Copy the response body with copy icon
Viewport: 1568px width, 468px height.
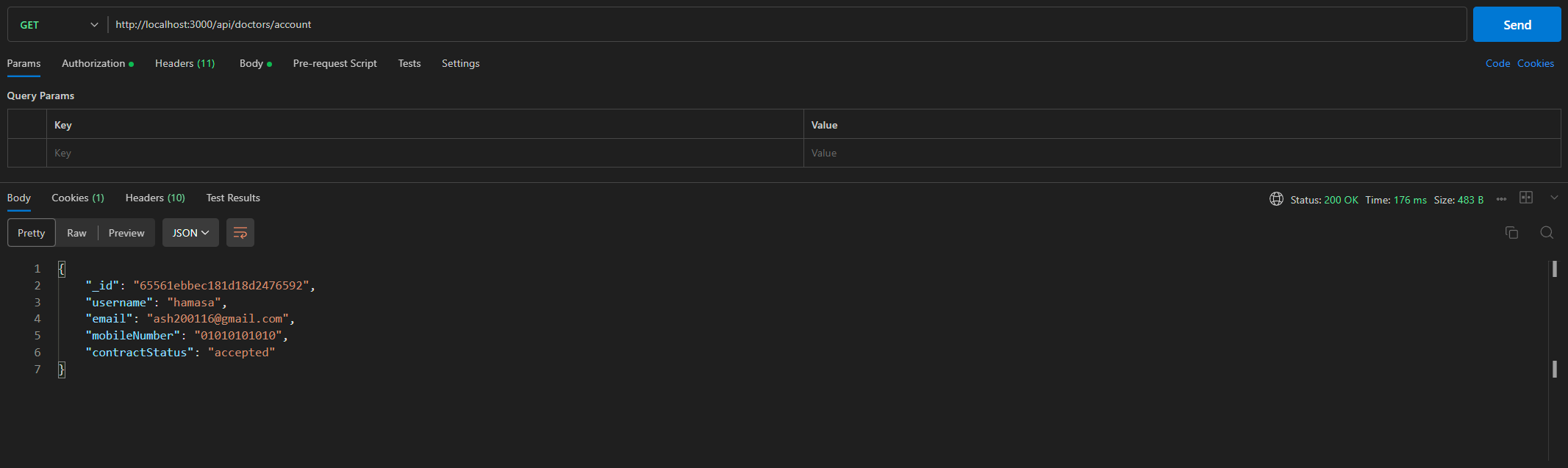click(1511, 233)
